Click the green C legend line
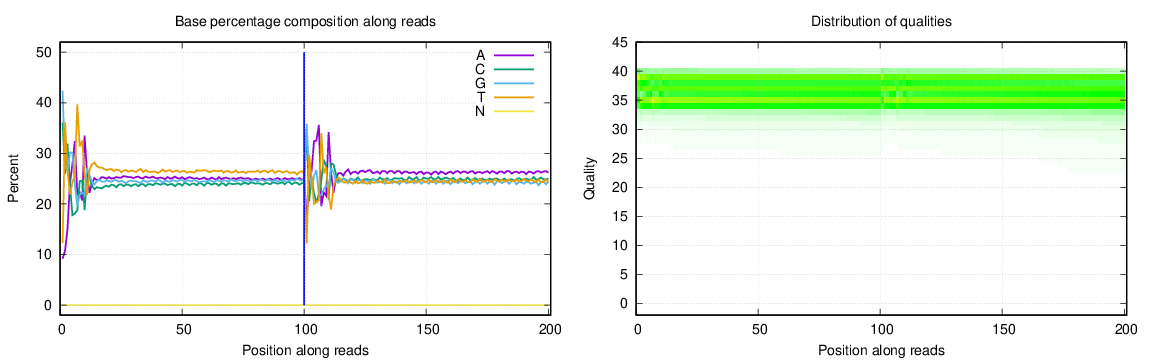This screenshot has width=1152, height=360. pyautogui.click(x=513, y=69)
